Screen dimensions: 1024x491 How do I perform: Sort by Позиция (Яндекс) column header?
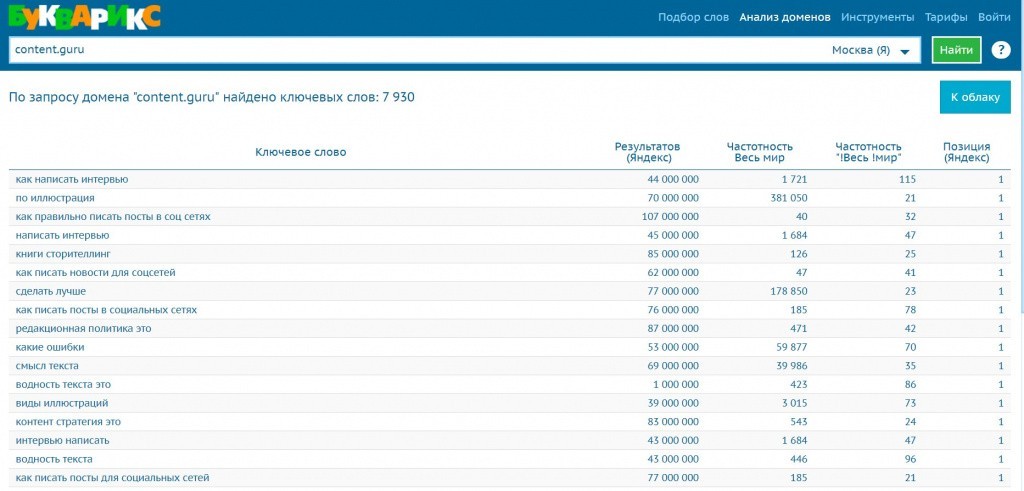(x=966, y=152)
